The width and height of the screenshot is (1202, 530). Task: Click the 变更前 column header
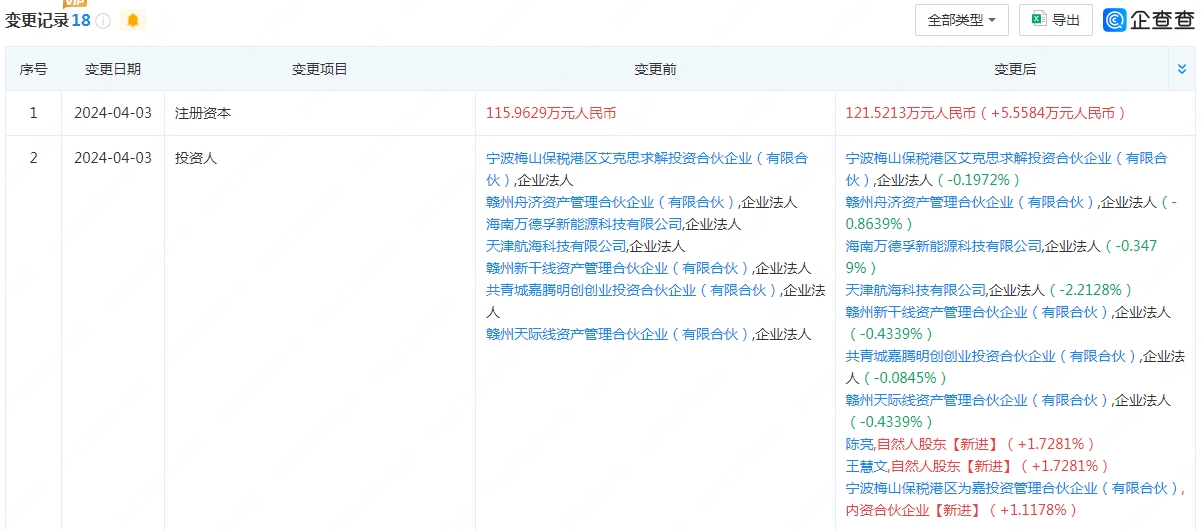coord(655,69)
